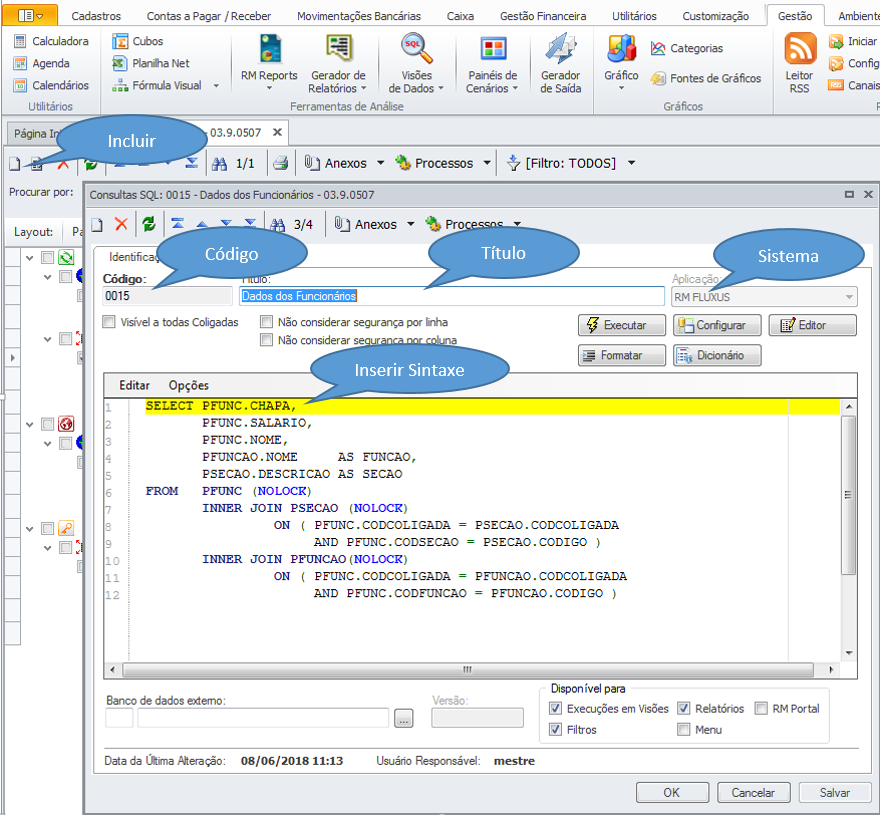Open Visões de Dados SQL tool

416,63
